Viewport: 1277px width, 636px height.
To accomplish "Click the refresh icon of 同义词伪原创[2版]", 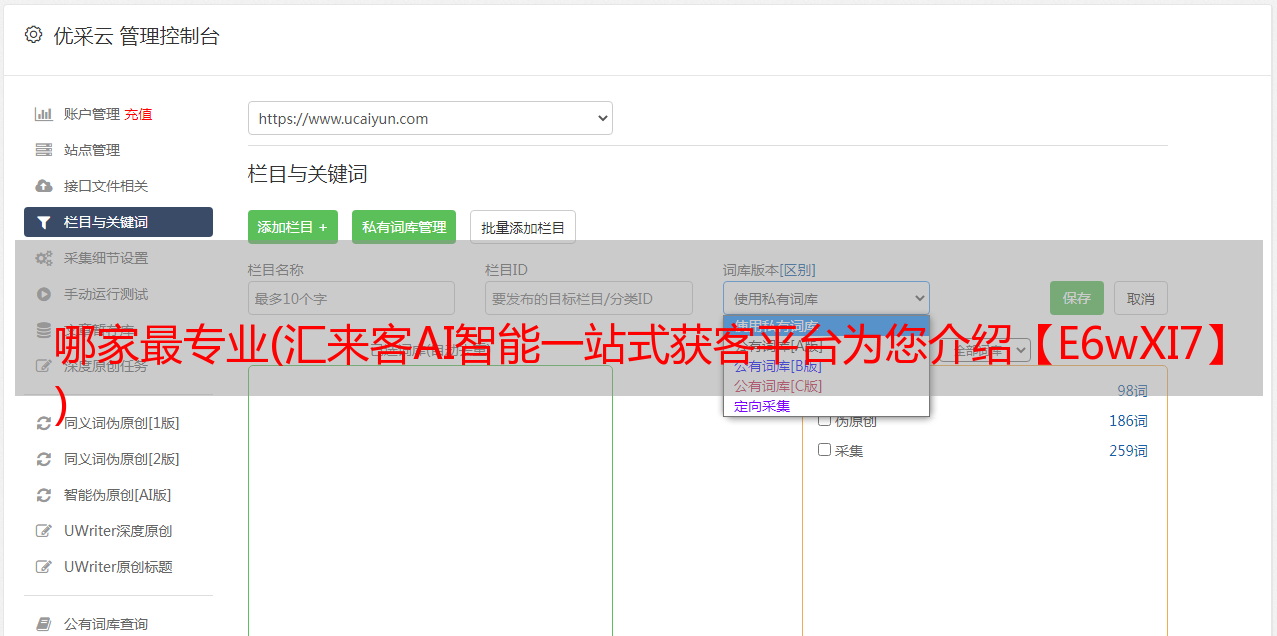I will (44, 459).
